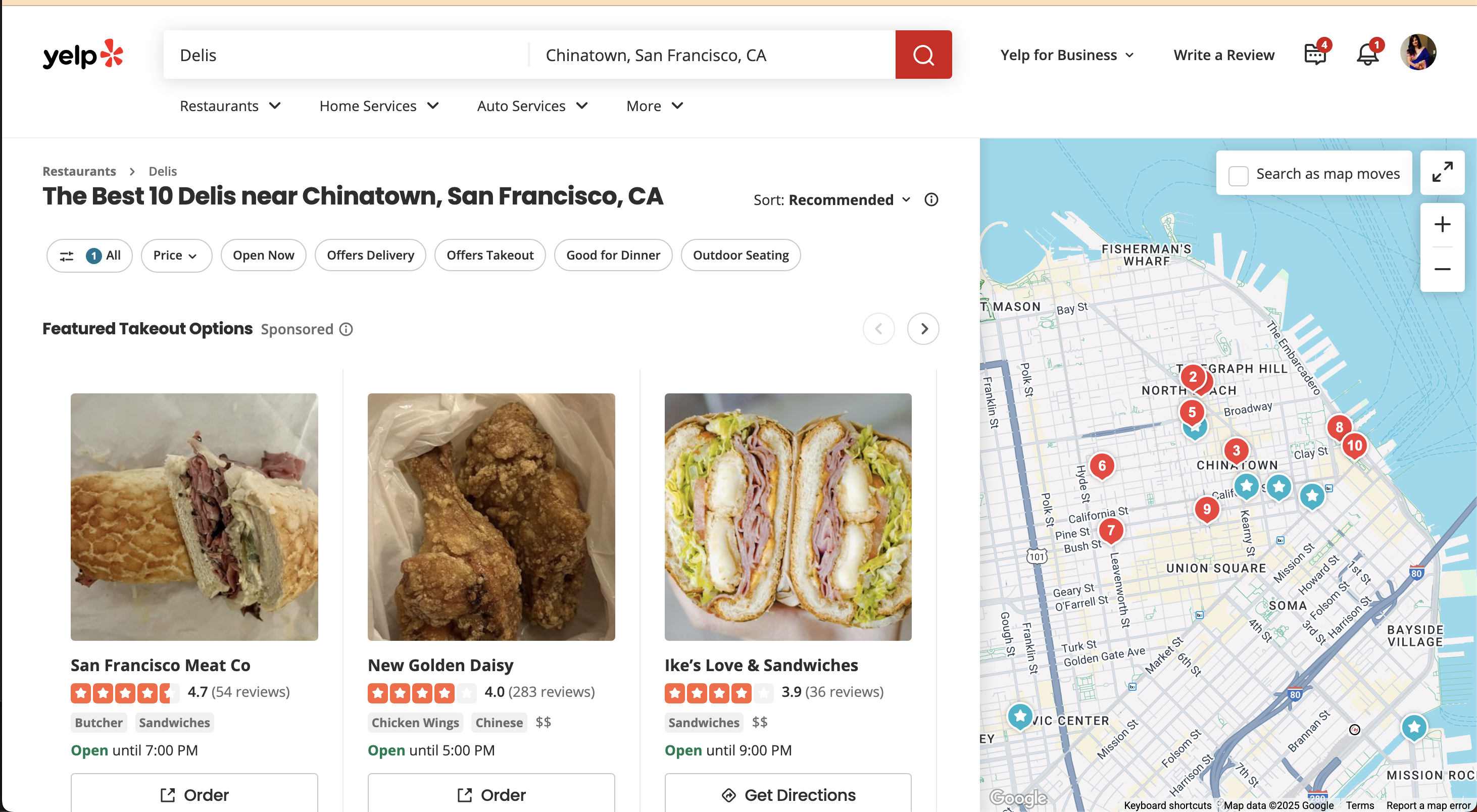Open the messages icon with badge 4

pyautogui.click(x=1315, y=55)
